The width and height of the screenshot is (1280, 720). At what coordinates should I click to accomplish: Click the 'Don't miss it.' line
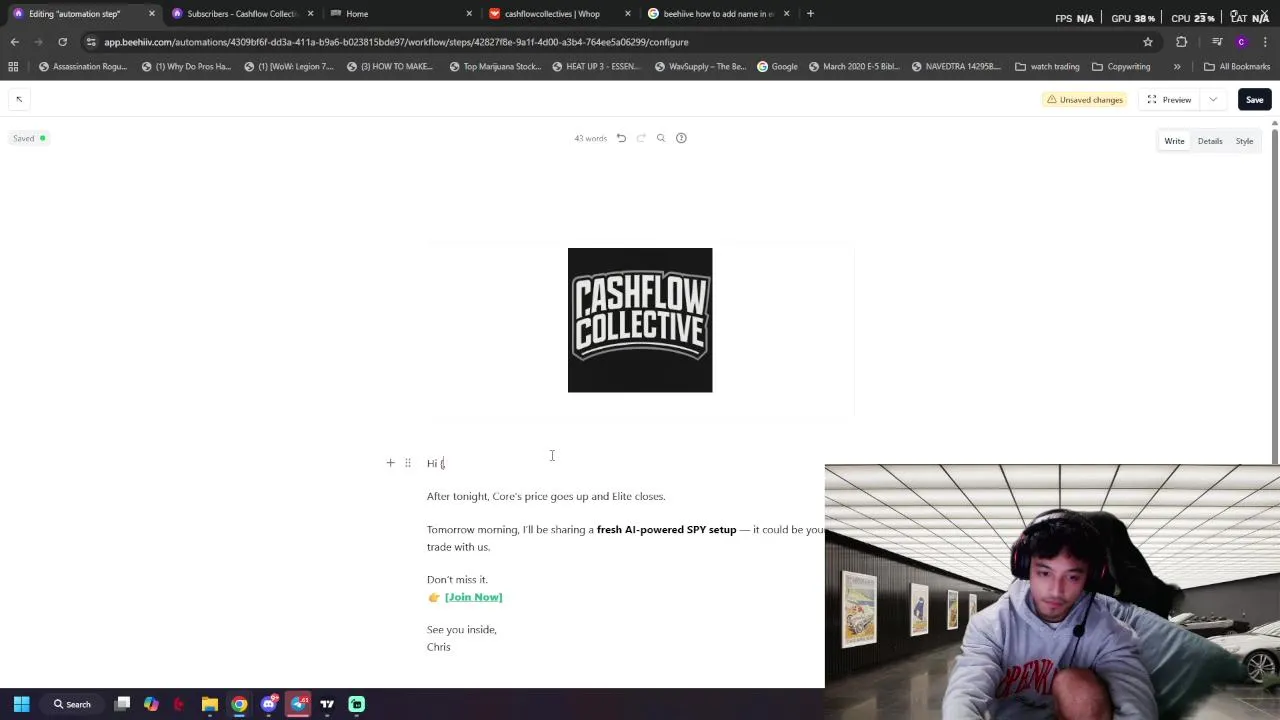click(457, 580)
